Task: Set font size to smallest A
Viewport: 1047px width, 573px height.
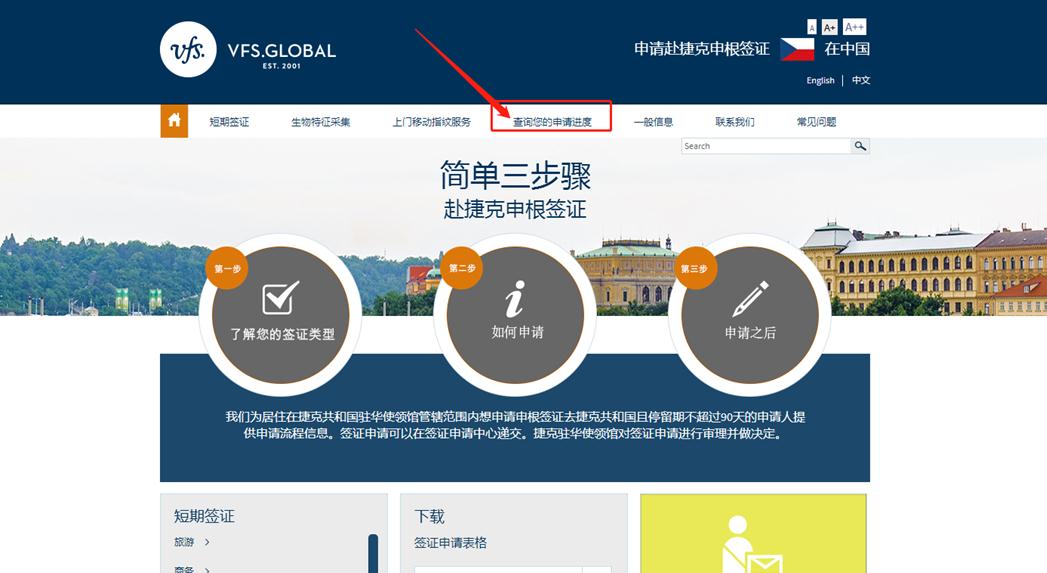Action: click(812, 27)
